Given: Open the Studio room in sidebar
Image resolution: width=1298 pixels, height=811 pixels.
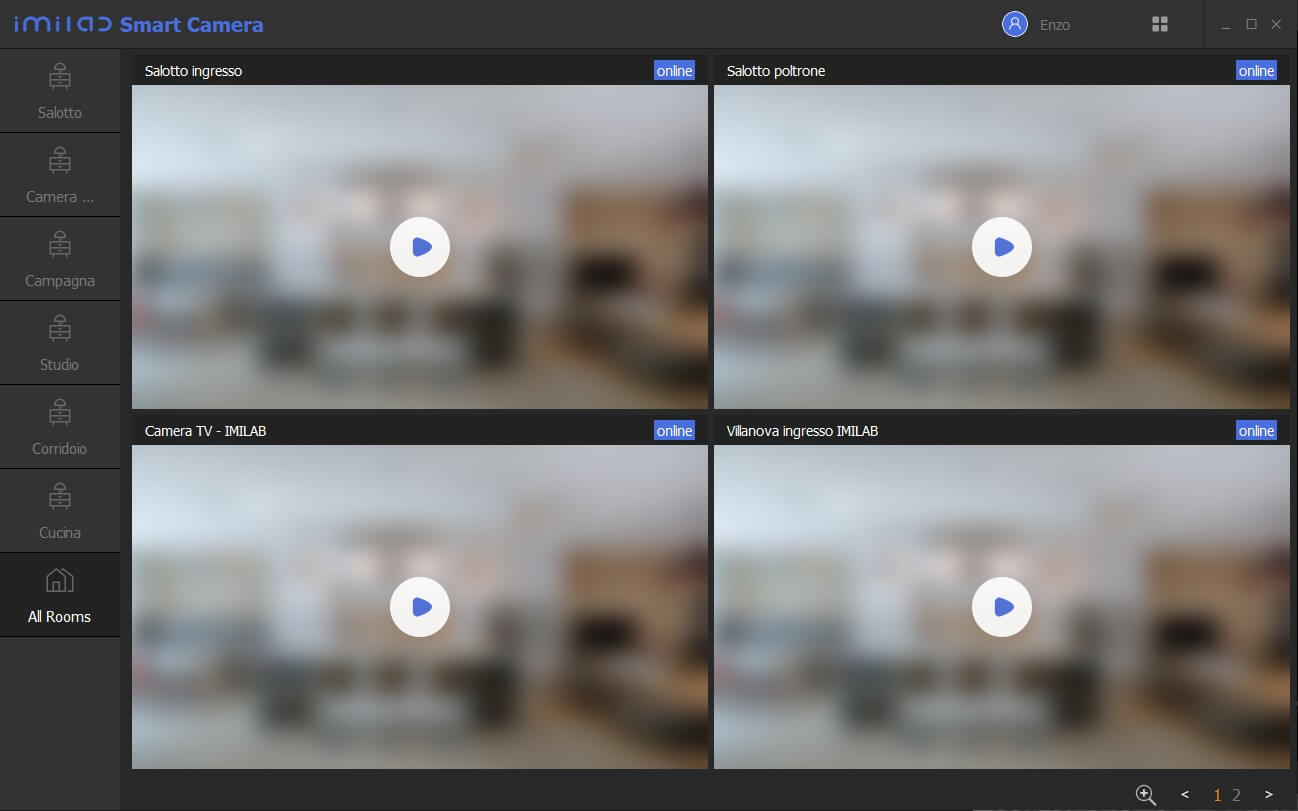Looking at the screenshot, I should 60,343.
